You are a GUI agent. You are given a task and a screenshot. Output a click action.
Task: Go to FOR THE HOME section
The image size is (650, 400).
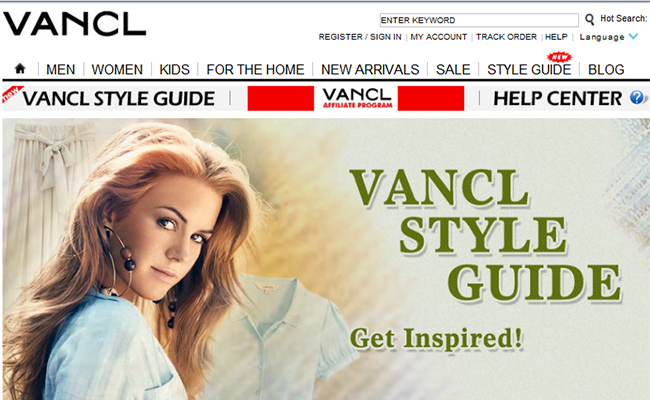[x=255, y=69]
